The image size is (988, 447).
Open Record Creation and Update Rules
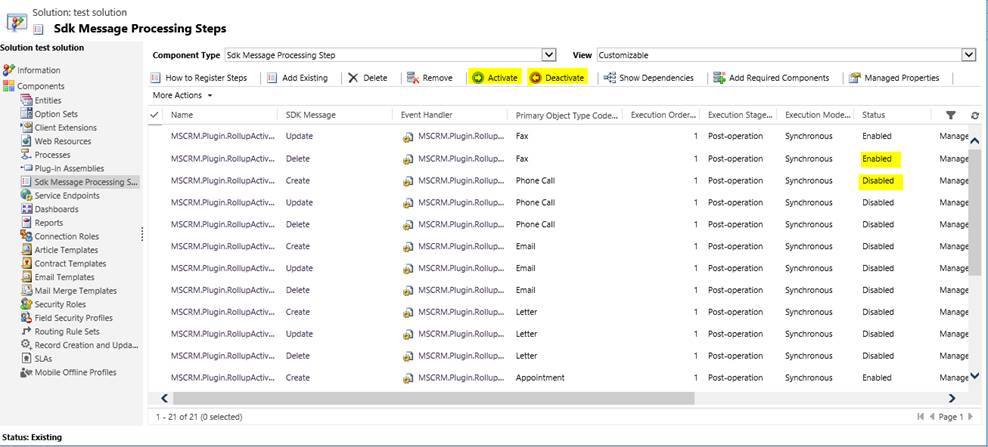(x=86, y=345)
